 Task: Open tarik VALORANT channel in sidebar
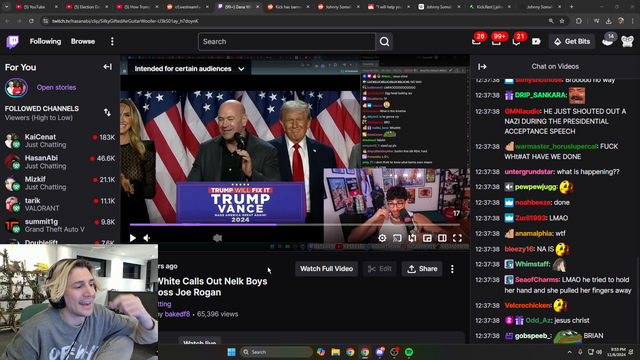pos(60,204)
